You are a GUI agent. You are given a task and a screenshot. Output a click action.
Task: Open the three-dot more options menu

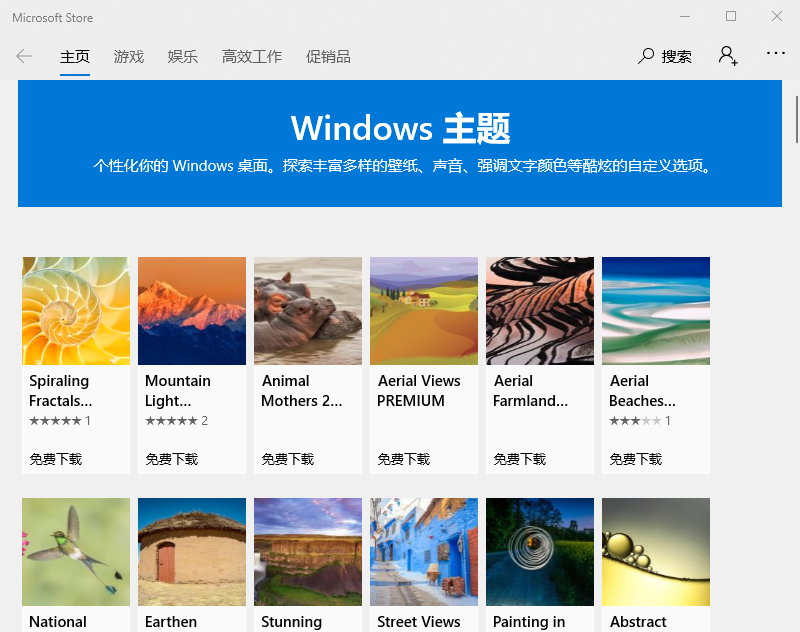tap(776, 54)
